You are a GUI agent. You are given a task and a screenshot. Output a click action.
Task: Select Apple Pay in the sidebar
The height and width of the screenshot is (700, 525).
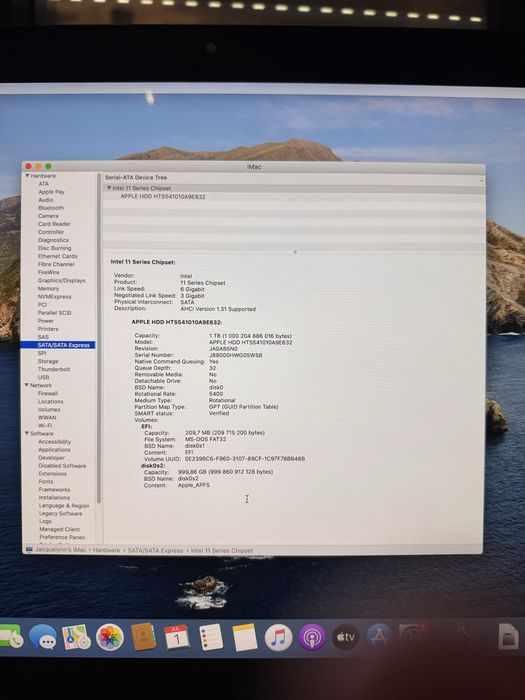[x=51, y=192]
